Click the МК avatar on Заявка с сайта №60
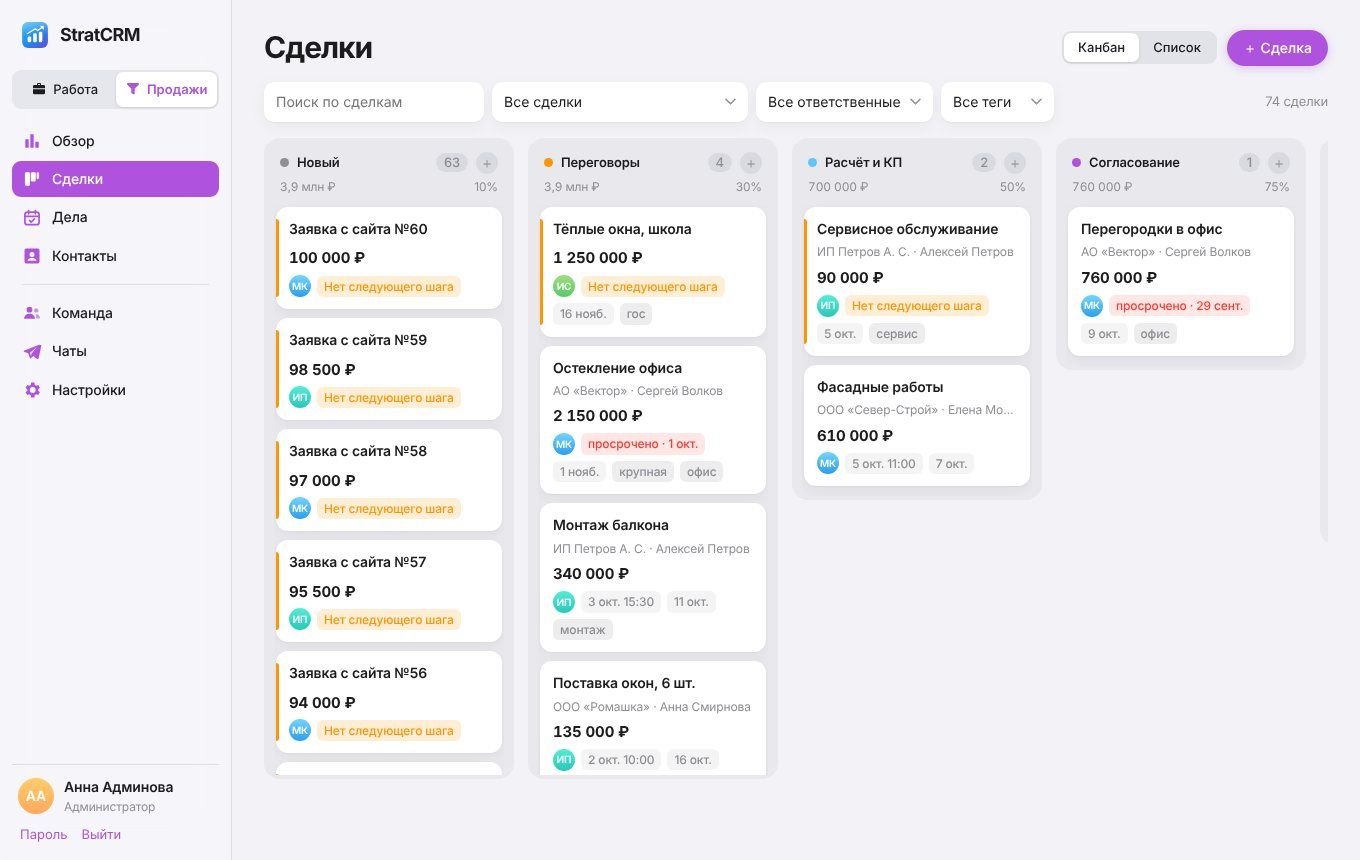This screenshot has height=860, width=1360. (300, 287)
